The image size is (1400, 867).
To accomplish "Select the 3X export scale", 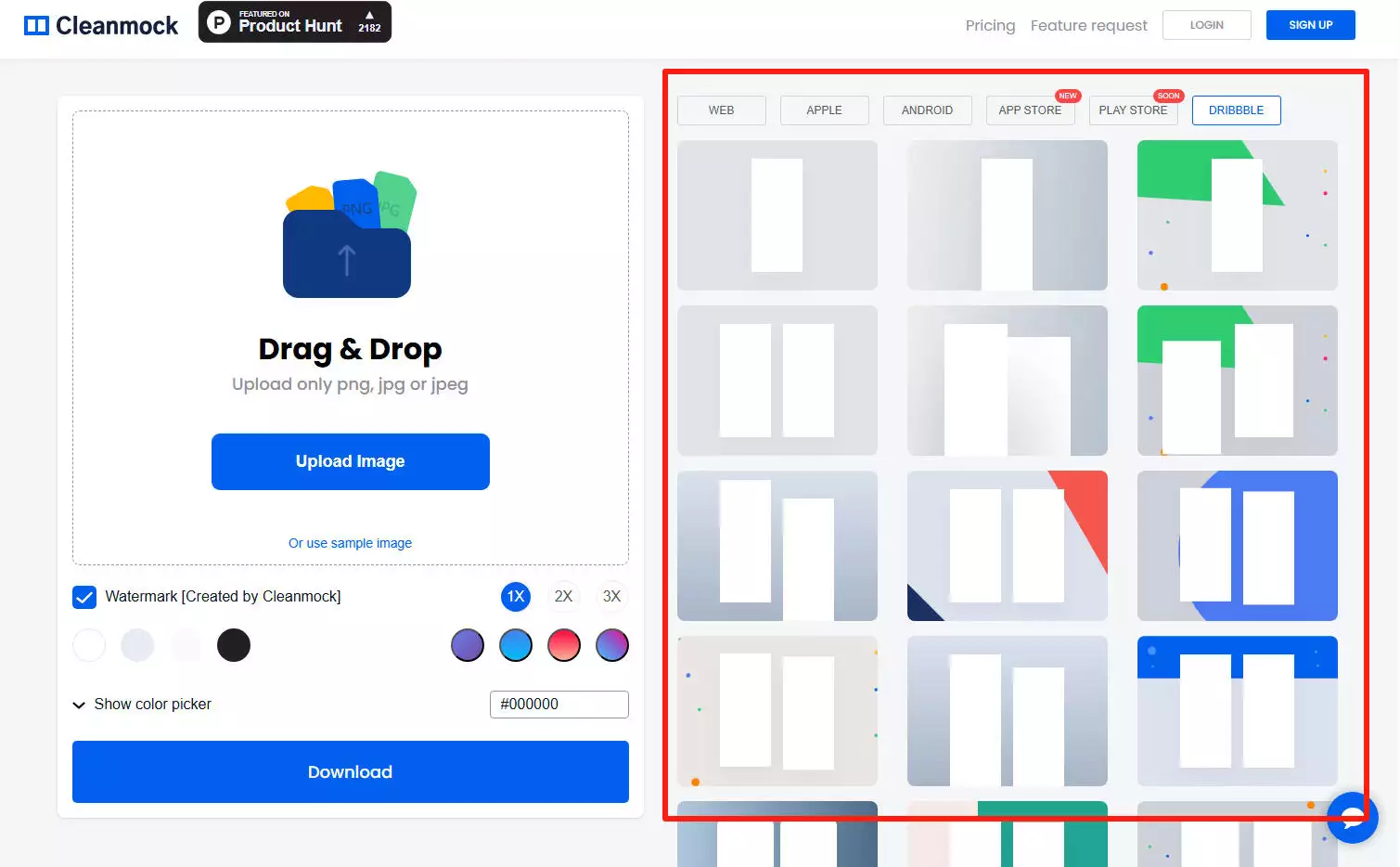I will [x=611, y=597].
